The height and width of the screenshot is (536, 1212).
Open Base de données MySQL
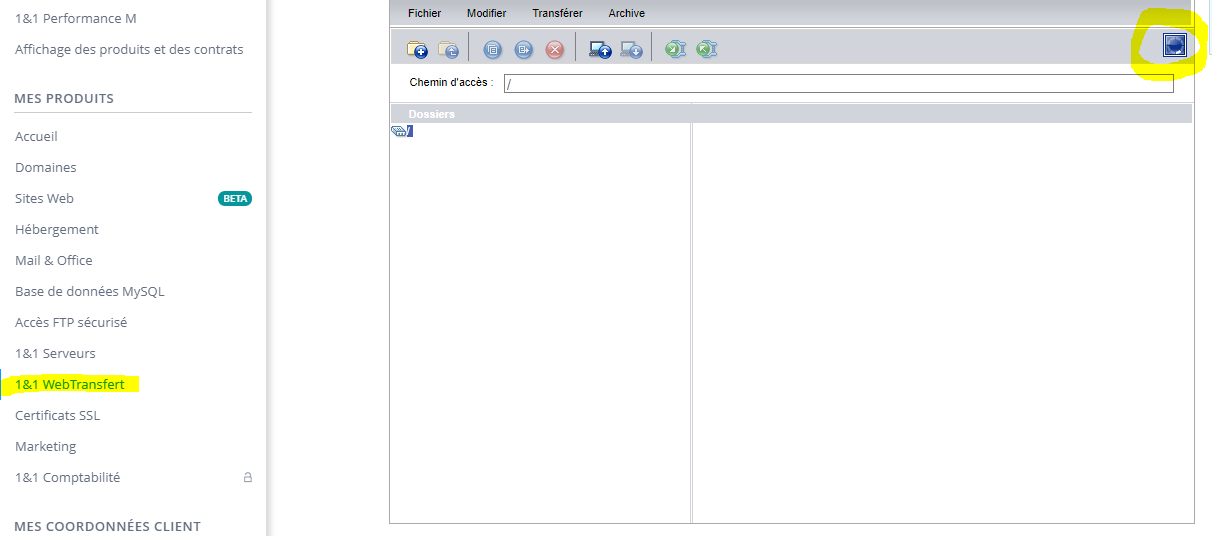(90, 291)
